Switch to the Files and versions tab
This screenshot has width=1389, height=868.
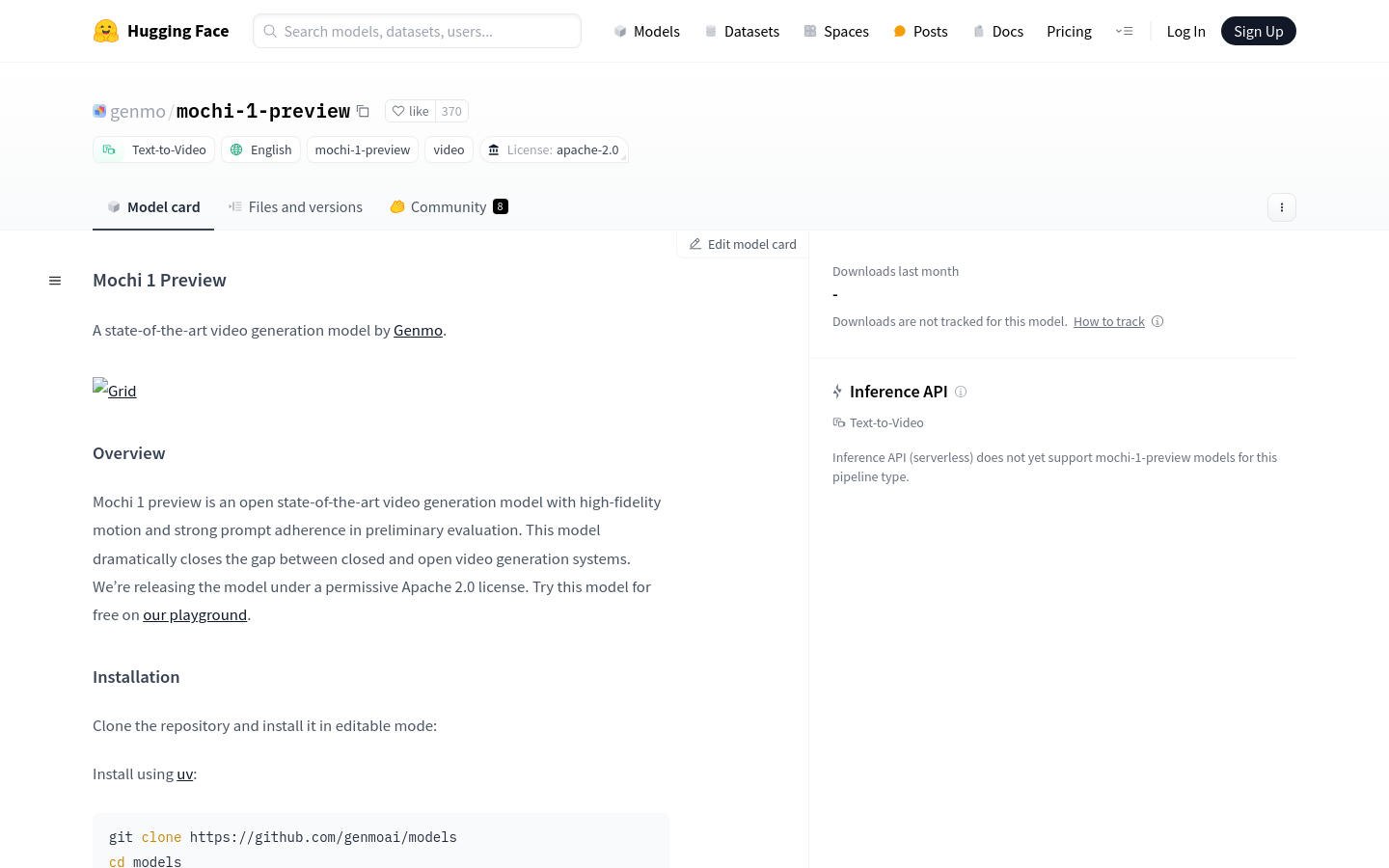click(x=295, y=206)
